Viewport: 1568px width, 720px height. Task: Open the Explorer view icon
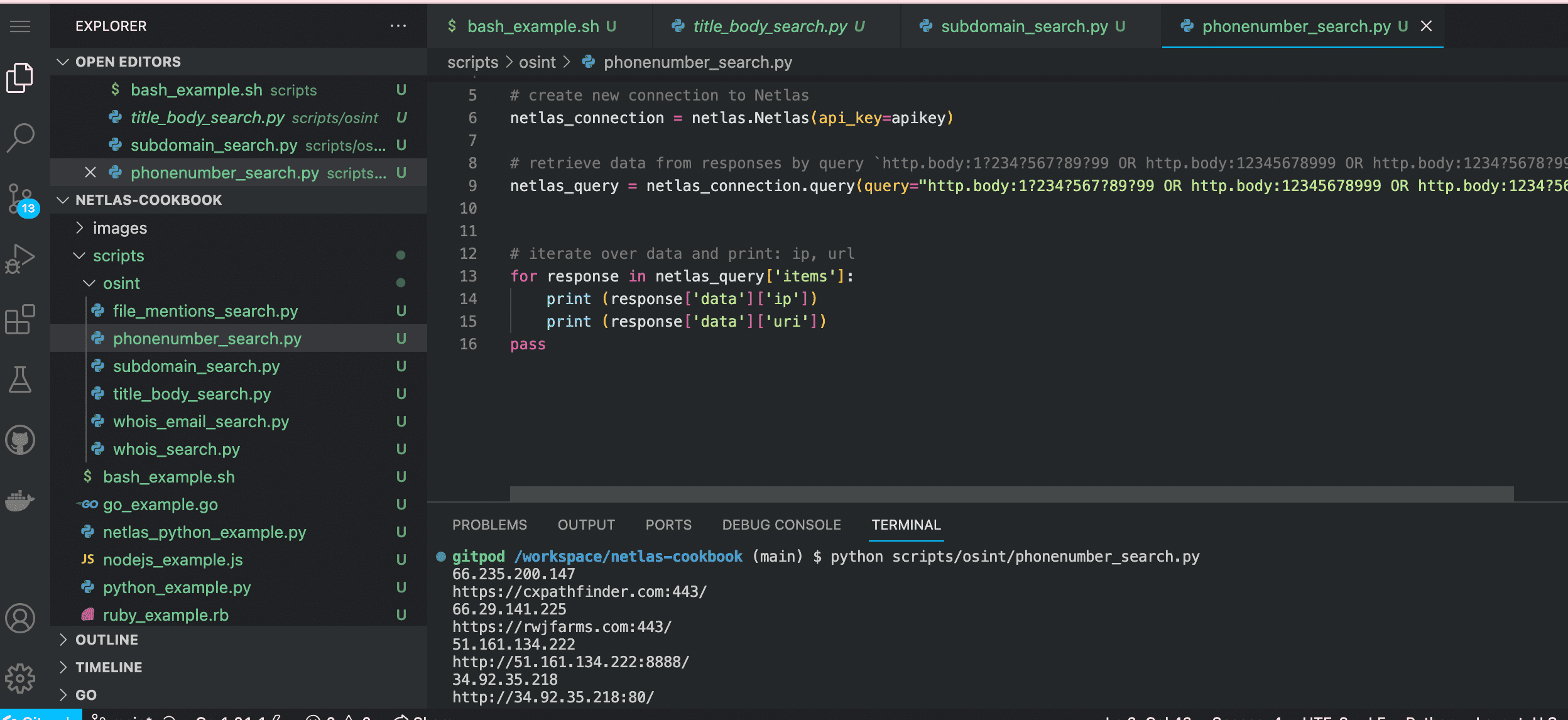click(20, 78)
